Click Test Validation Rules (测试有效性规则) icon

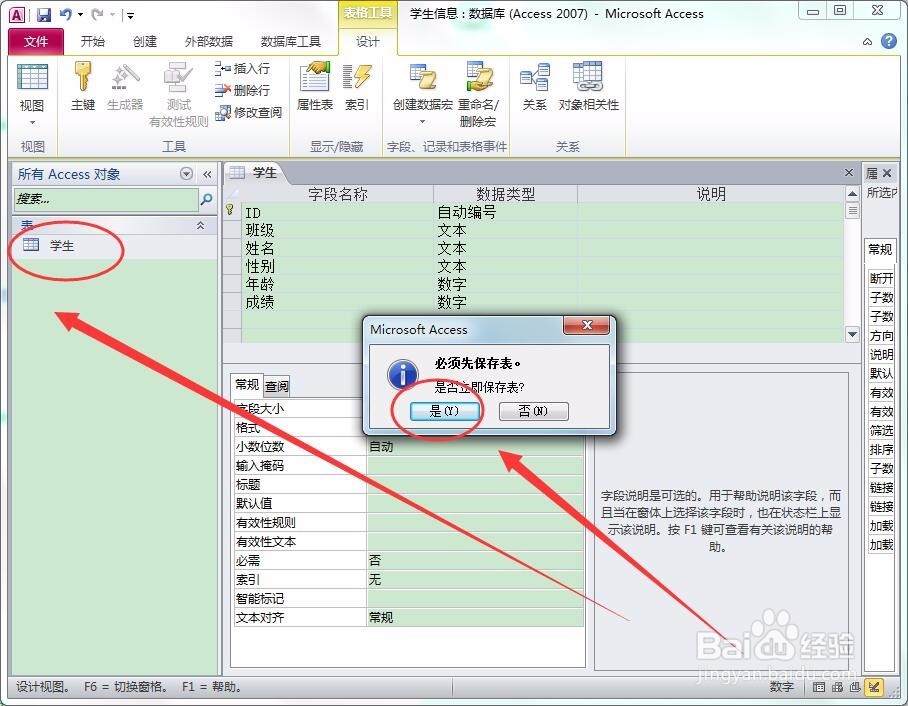click(178, 94)
